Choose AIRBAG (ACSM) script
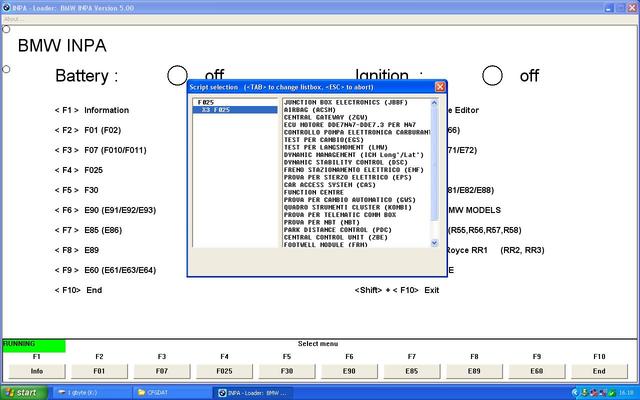The height and width of the screenshot is (400, 640). pyautogui.click(x=310, y=110)
